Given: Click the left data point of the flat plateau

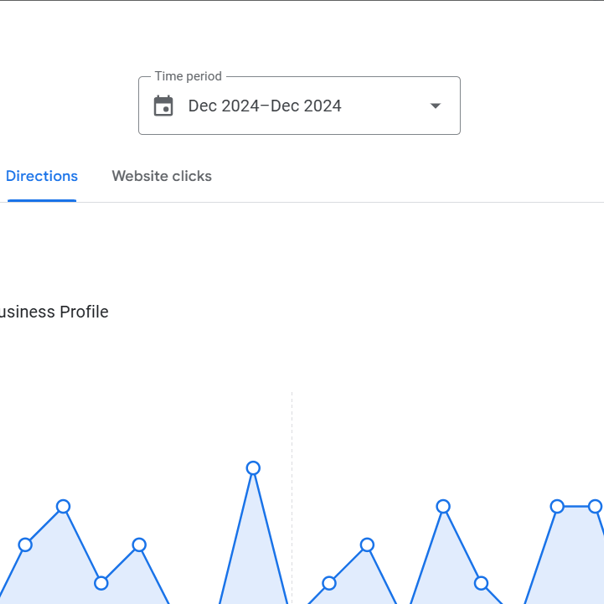Looking at the screenshot, I should (557, 507).
